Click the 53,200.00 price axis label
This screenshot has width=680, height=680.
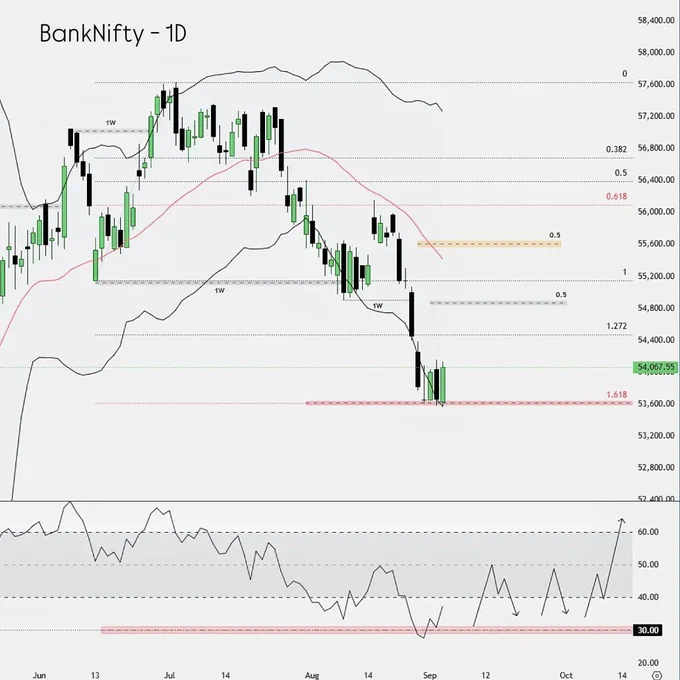click(x=656, y=435)
